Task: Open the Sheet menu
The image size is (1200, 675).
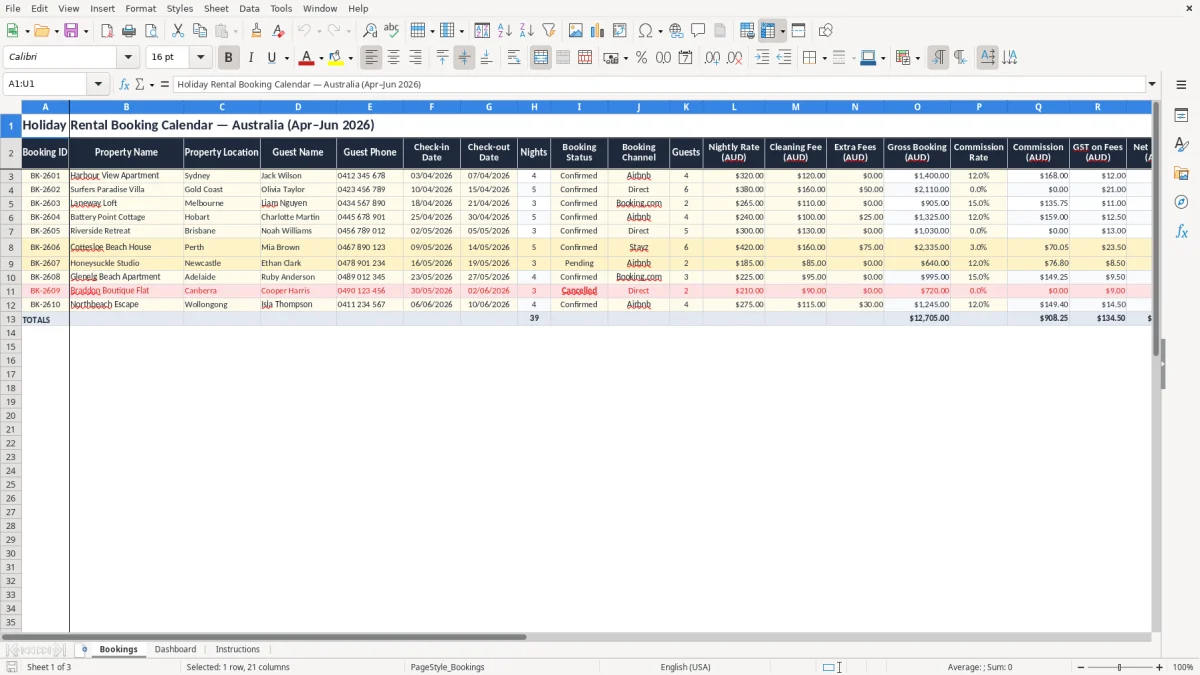Action: click(216, 8)
